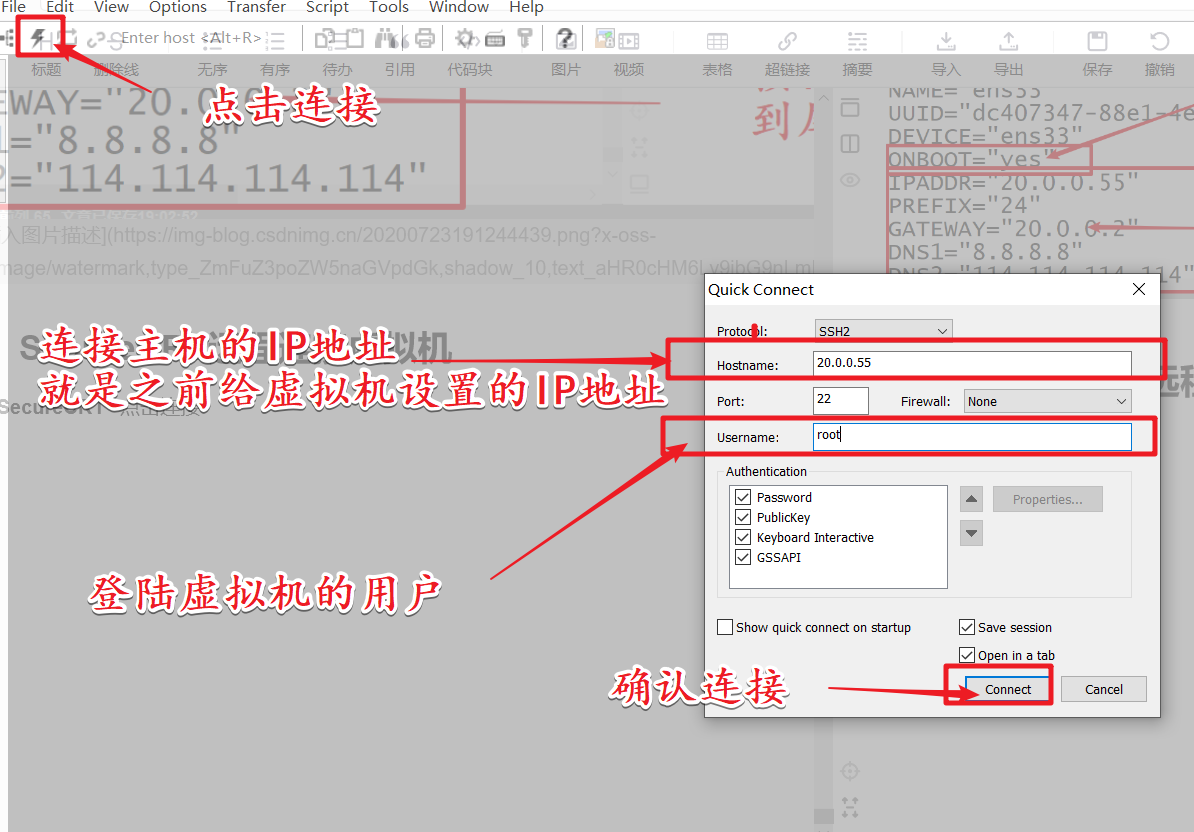
Task: Open the File menu
Action: pos(13,8)
